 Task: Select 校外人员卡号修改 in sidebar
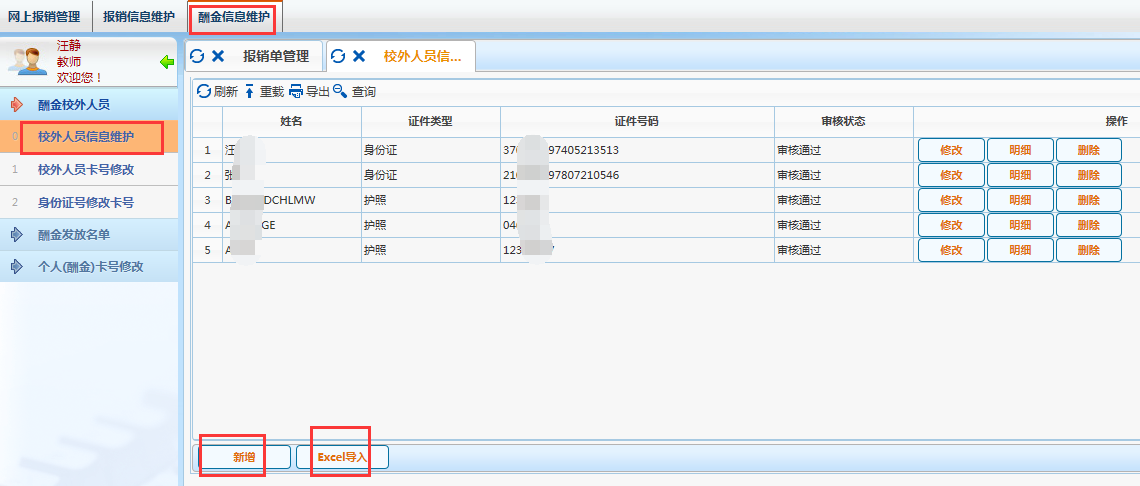[x=86, y=169]
